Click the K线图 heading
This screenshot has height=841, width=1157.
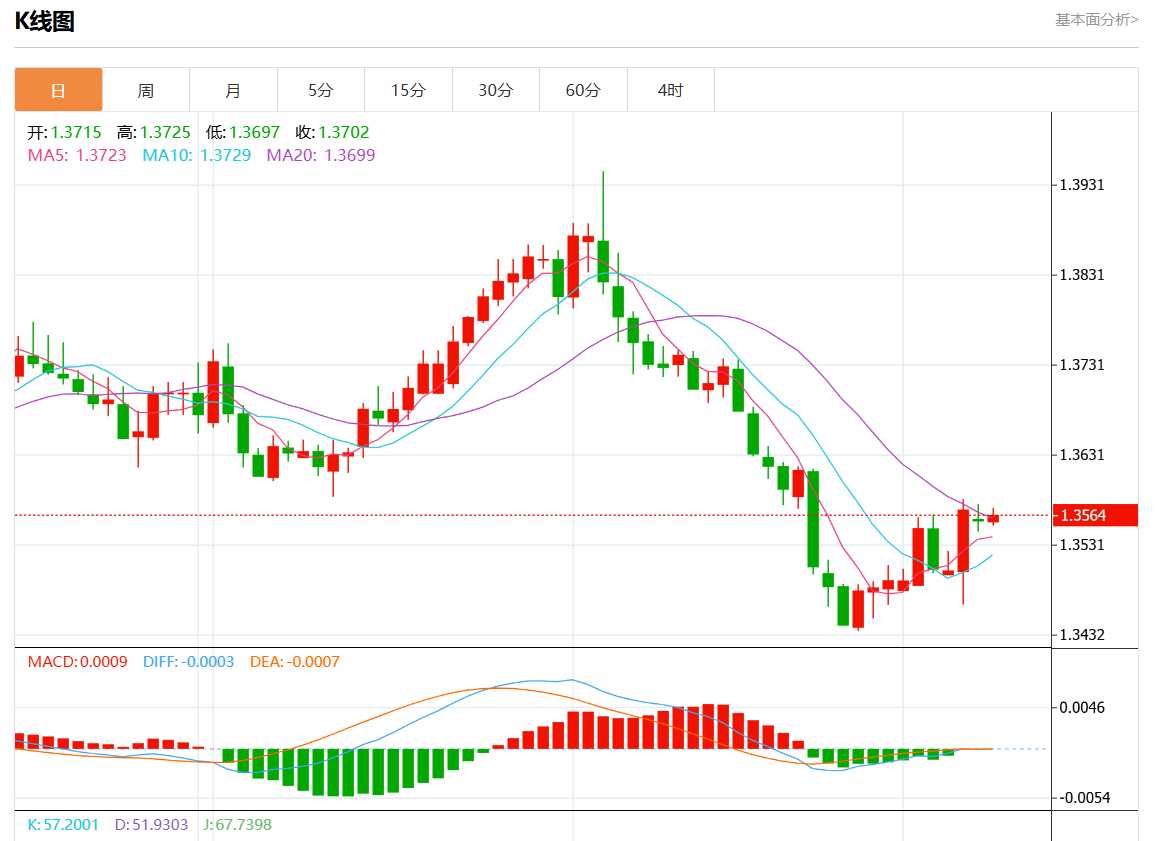tap(44, 21)
